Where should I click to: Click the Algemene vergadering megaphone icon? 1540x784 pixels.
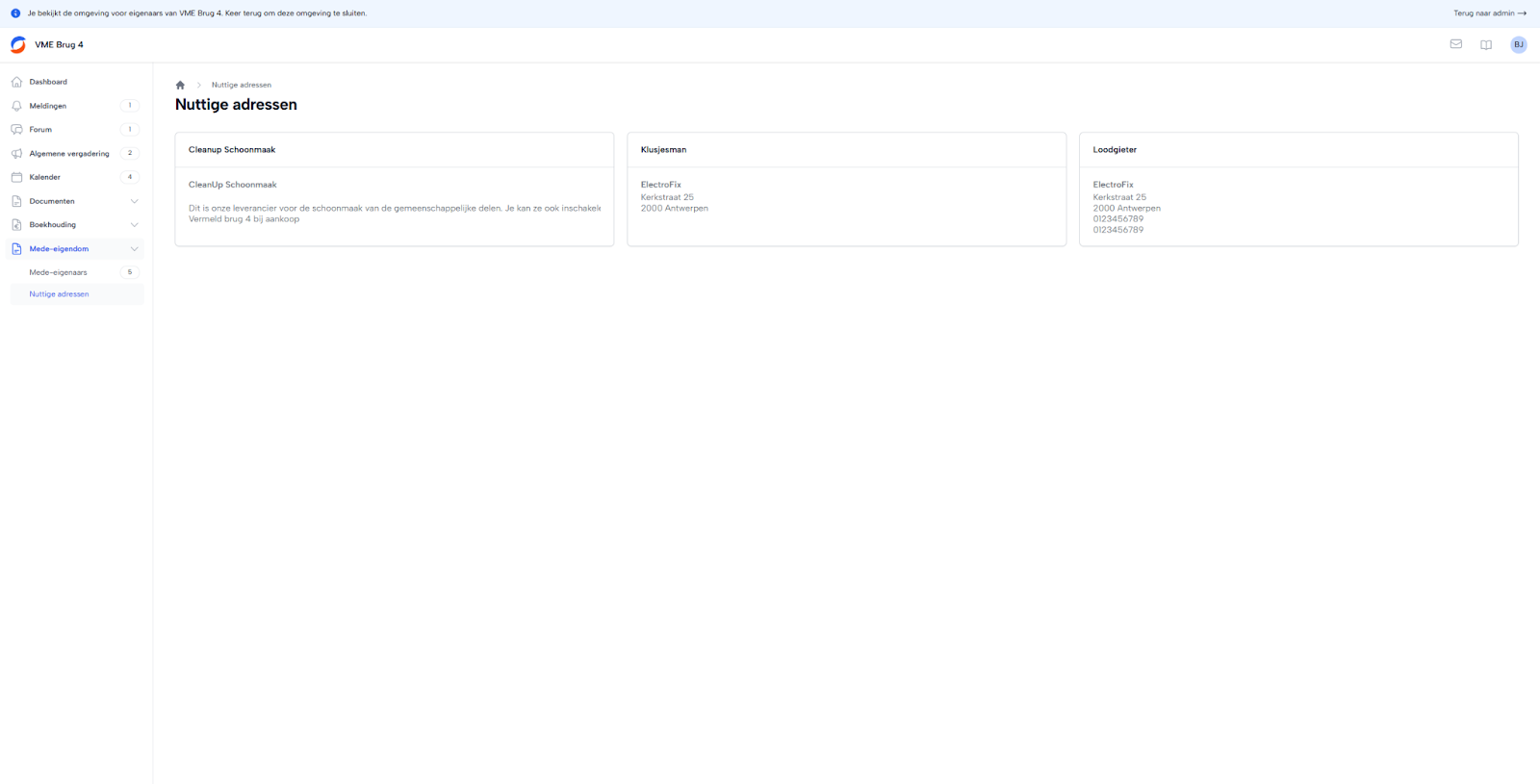click(16, 154)
